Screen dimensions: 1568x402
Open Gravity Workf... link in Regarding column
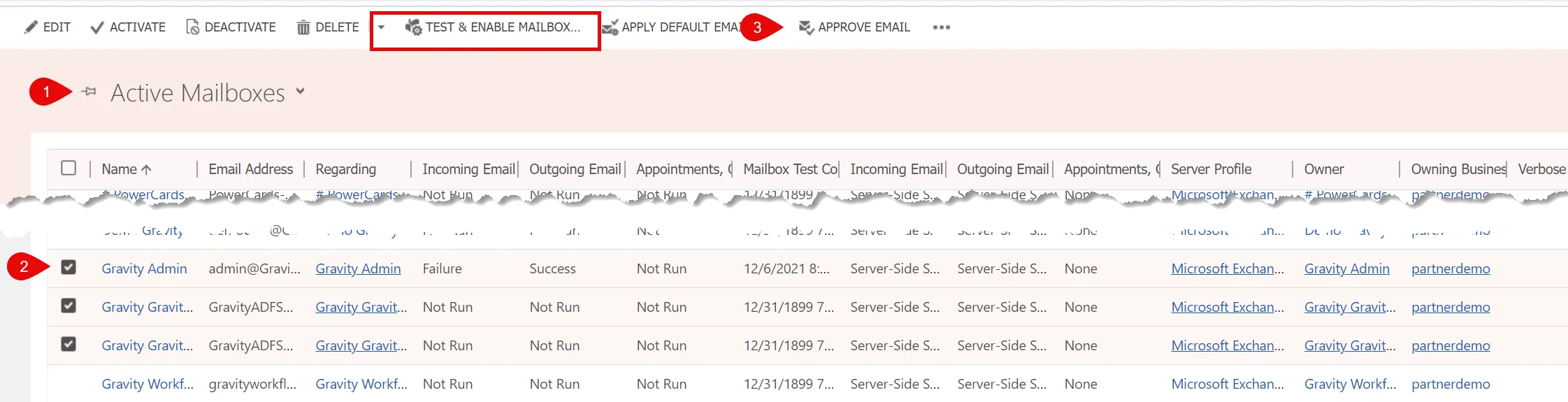361,384
